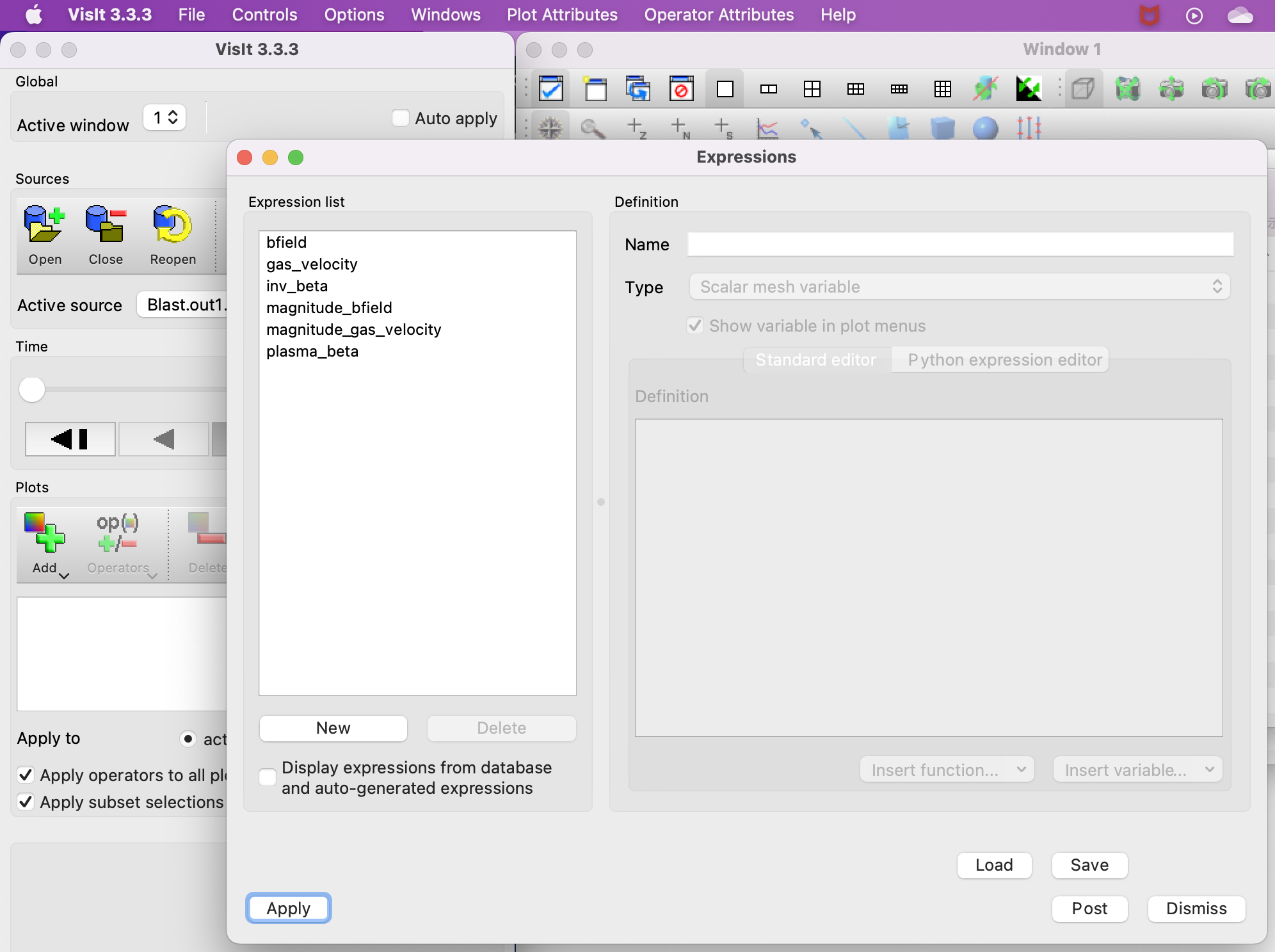Select the zone pick tool
Screen dimensions: 1275x952
tap(637, 128)
